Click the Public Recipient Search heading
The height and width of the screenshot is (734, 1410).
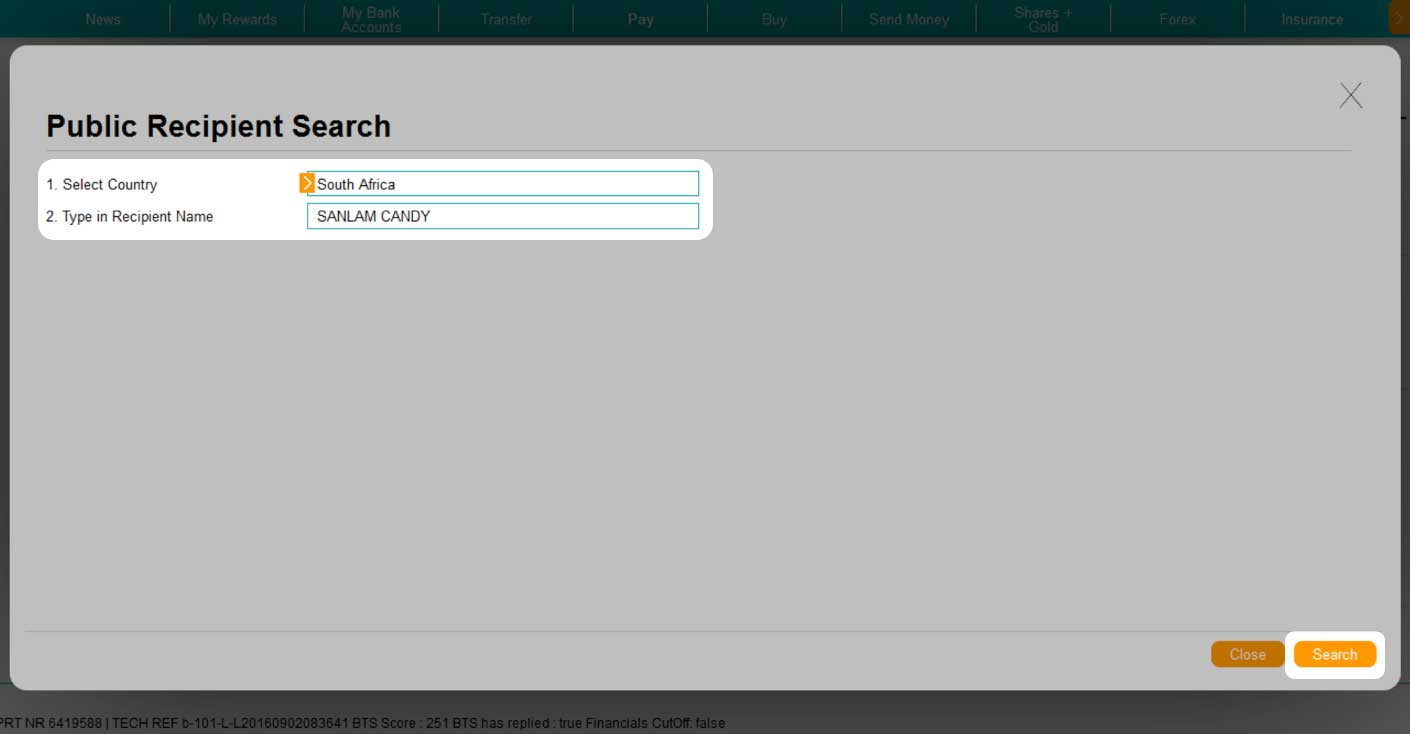tap(218, 126)
